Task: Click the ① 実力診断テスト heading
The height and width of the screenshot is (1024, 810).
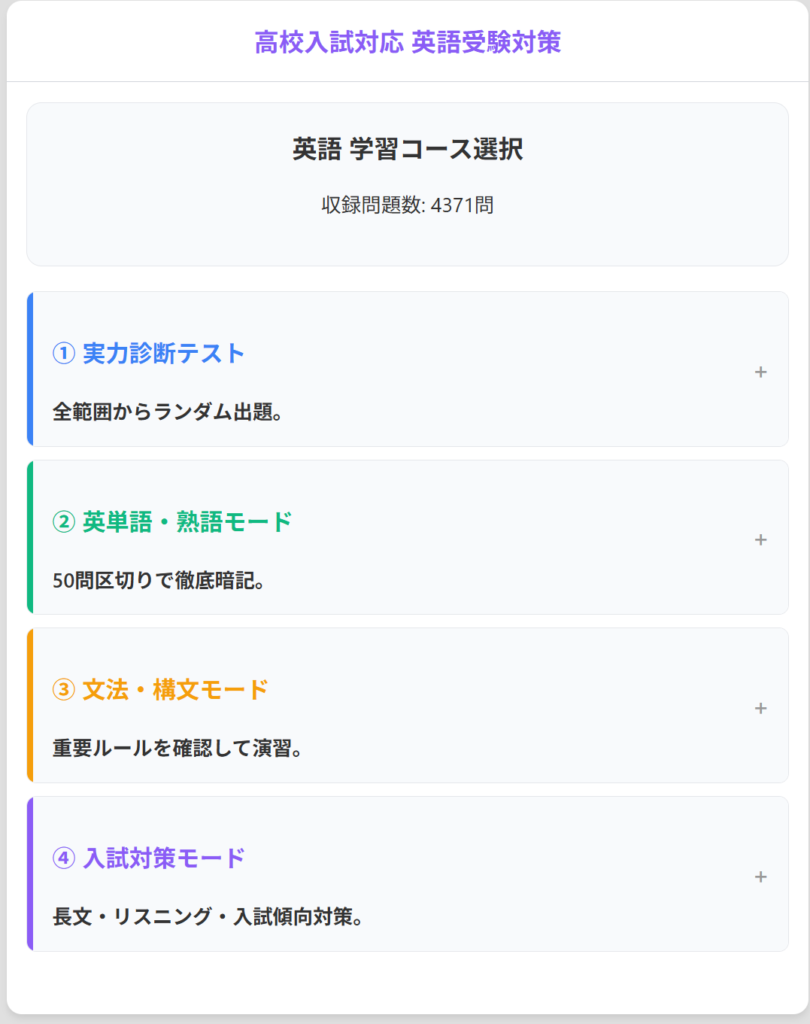Action: point(148,353)
